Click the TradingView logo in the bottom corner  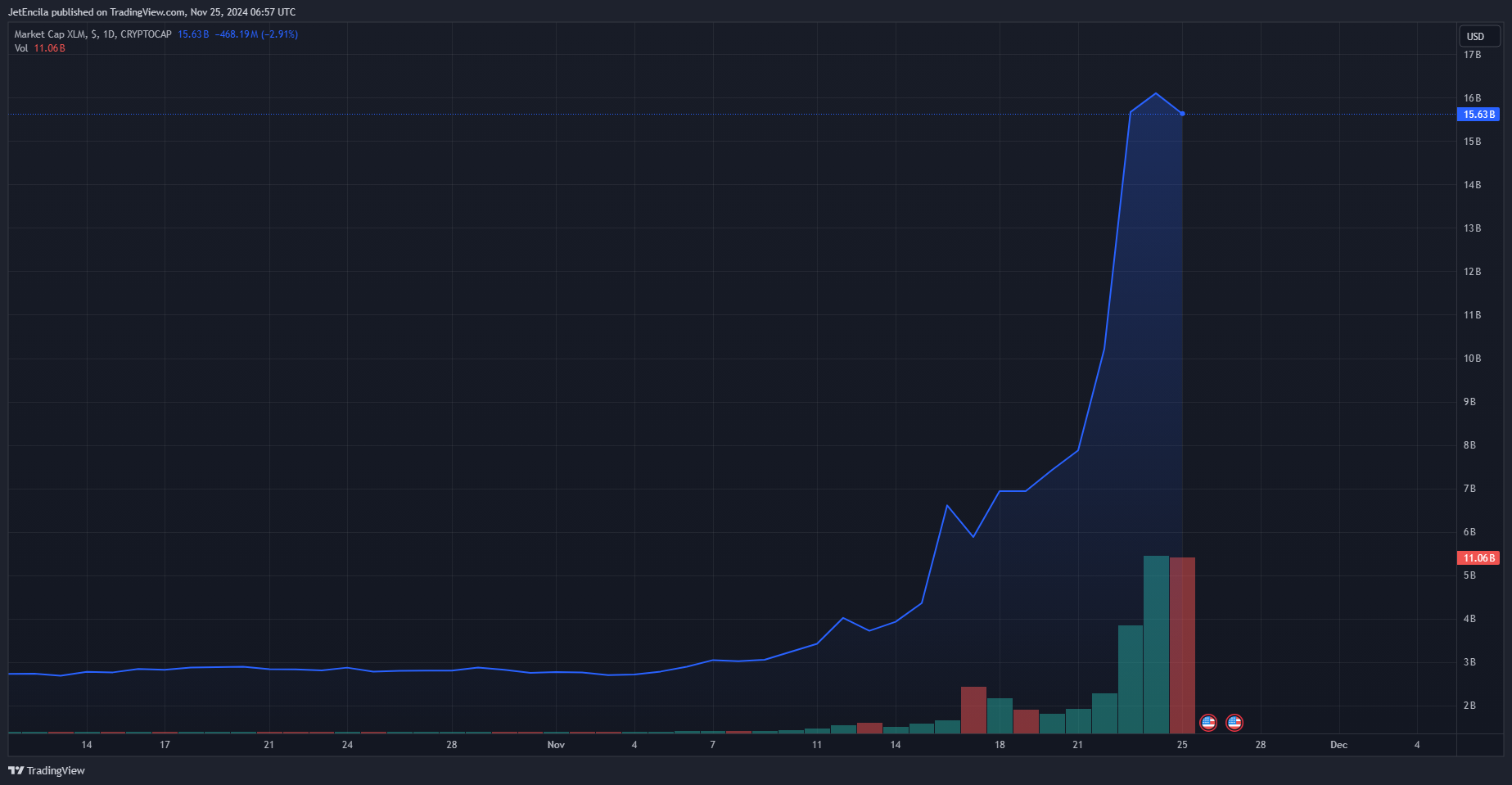[47, 770]
